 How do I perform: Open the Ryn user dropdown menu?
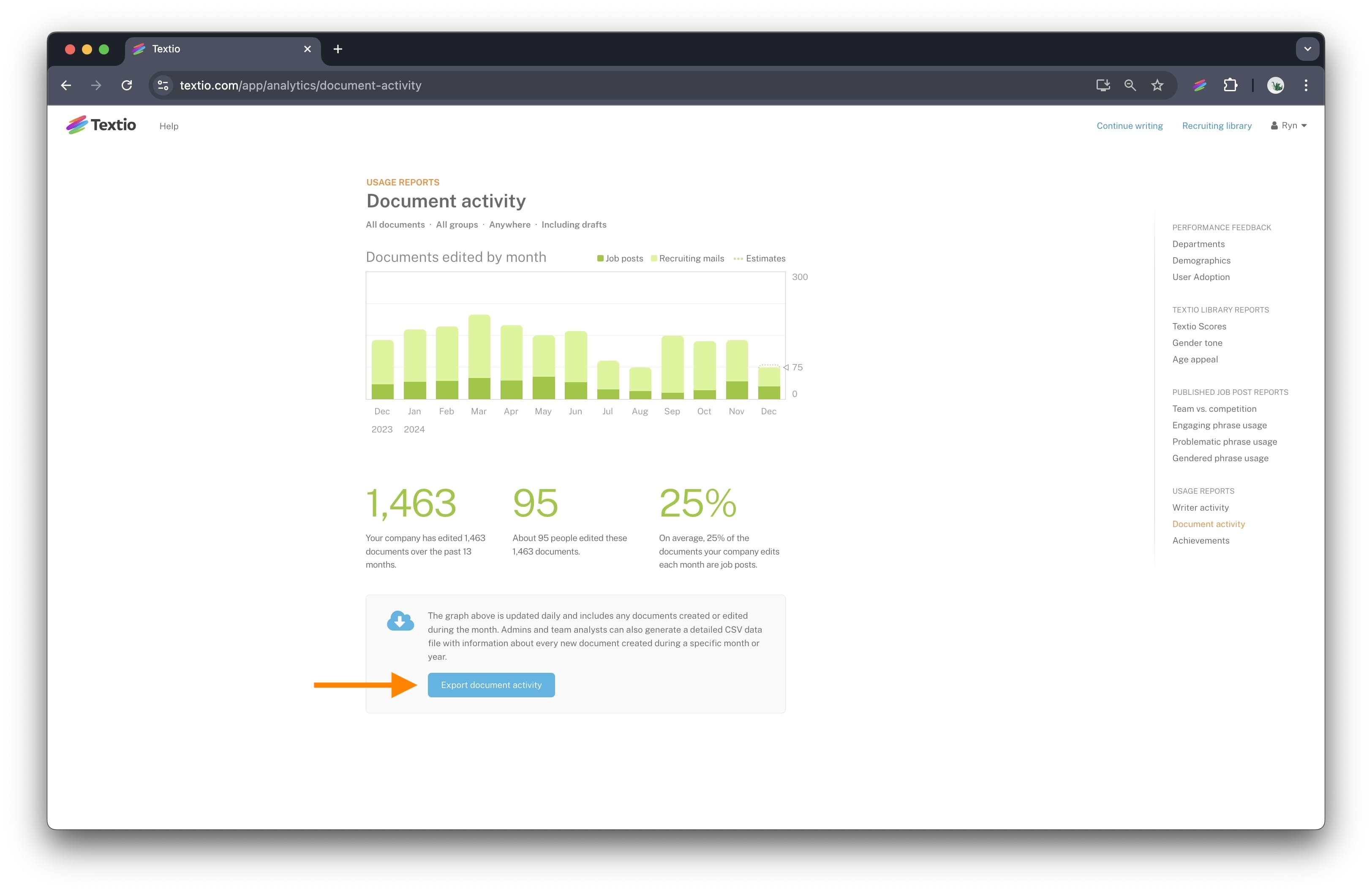click(1289, 125)
